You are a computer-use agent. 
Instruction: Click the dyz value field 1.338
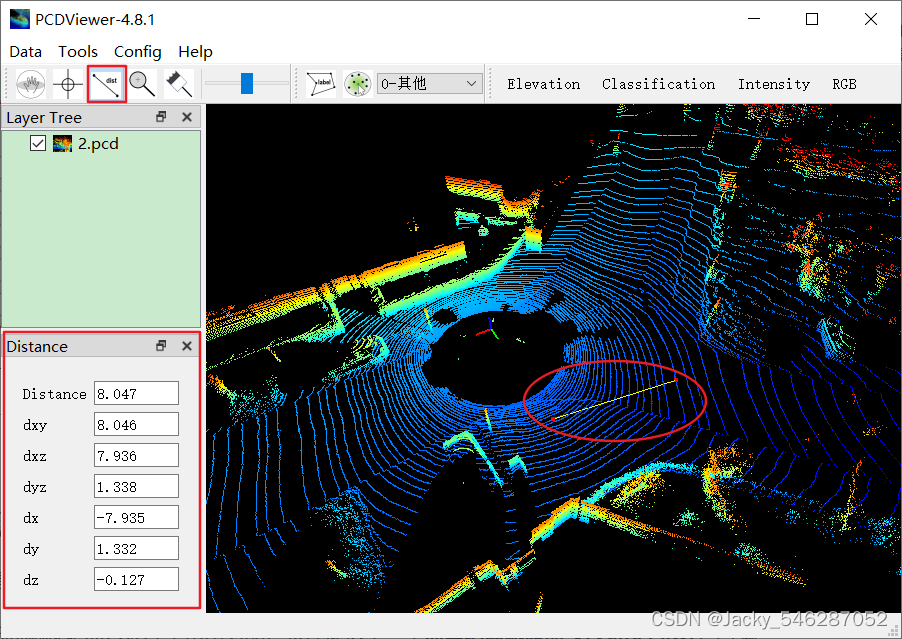click(x=136, y=487)
